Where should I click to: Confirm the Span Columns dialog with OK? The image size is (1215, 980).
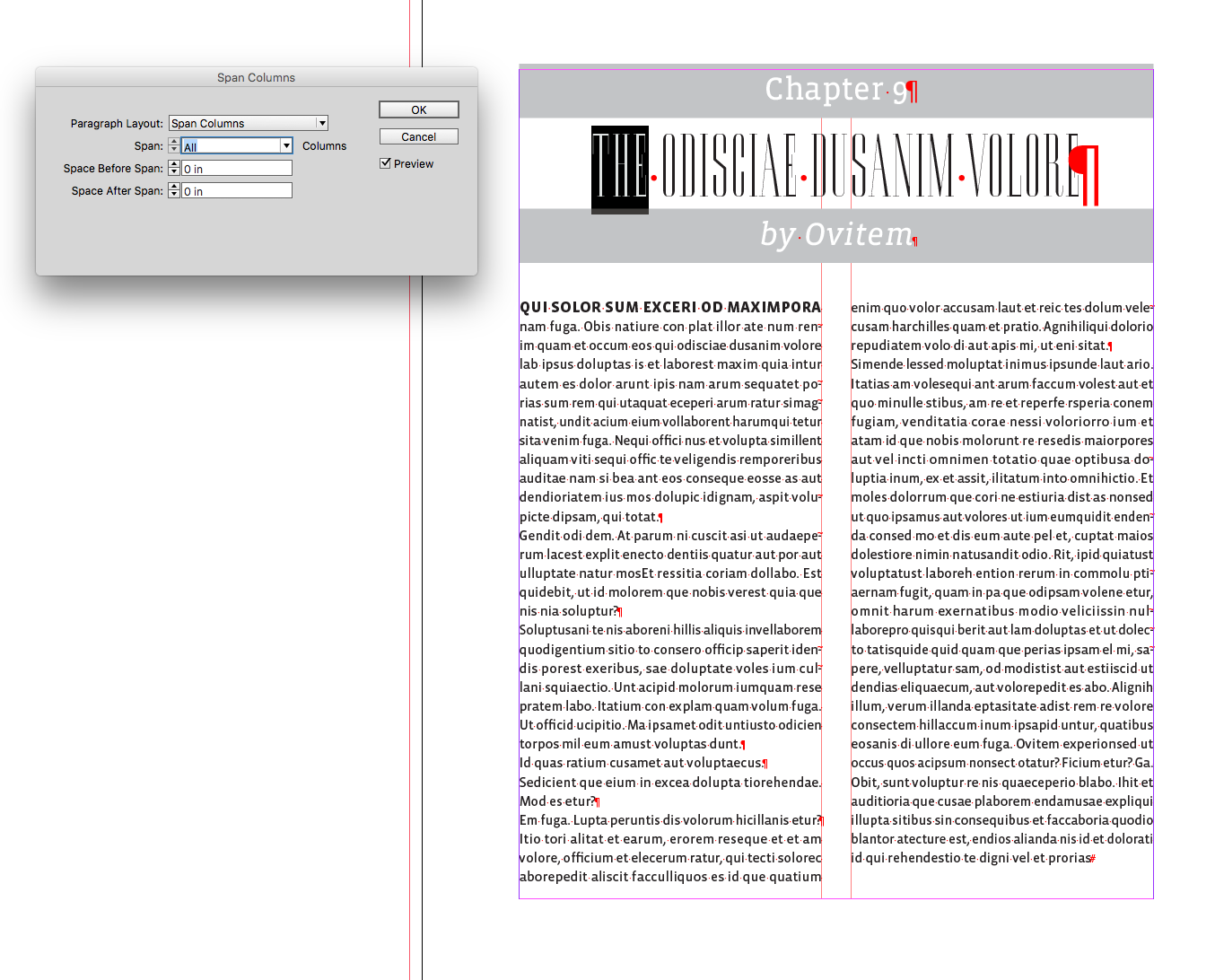419,109
